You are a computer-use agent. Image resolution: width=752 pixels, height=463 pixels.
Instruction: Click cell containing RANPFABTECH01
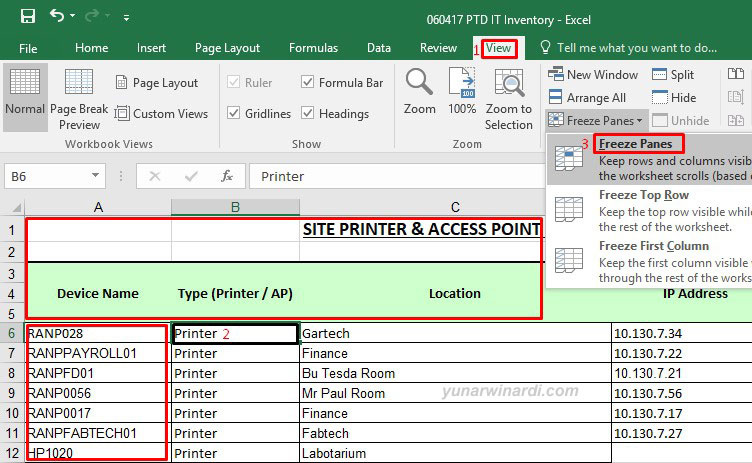pyautogui.click(x=98, y=433)
